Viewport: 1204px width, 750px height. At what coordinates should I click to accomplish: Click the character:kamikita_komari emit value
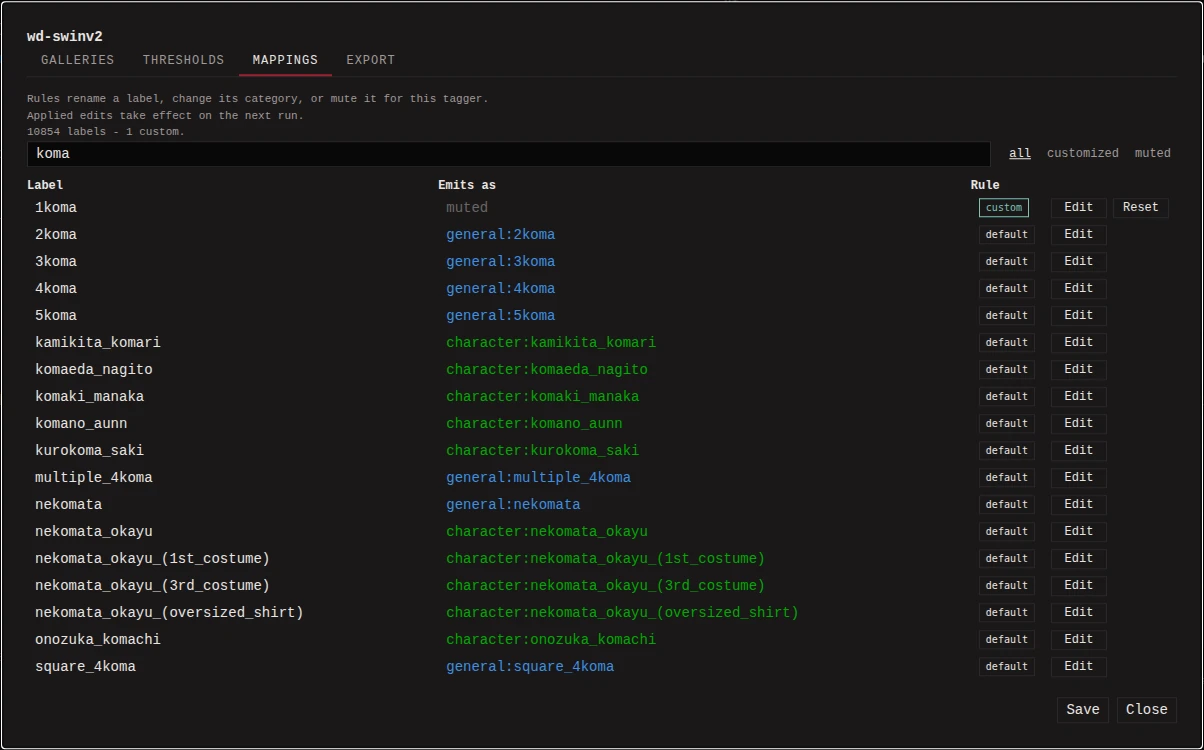551,343
